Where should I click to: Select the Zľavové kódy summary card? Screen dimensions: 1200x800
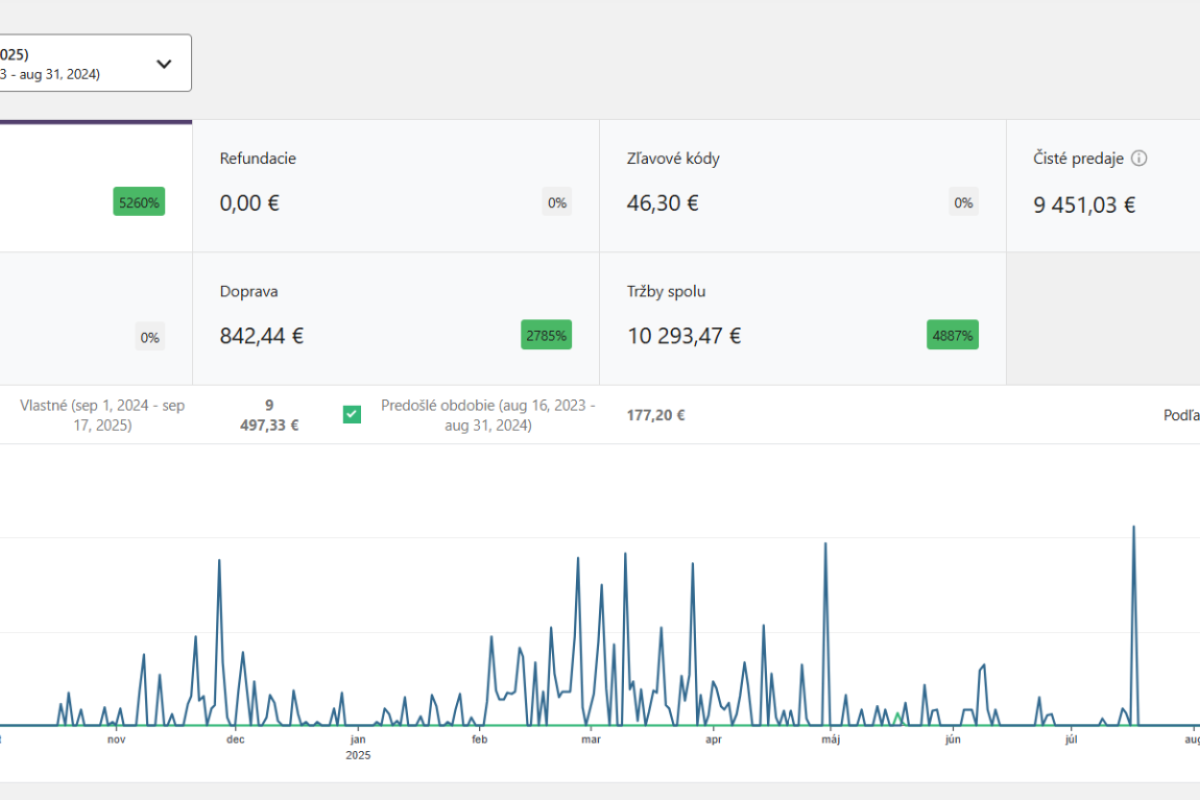(x=802, y=186)
